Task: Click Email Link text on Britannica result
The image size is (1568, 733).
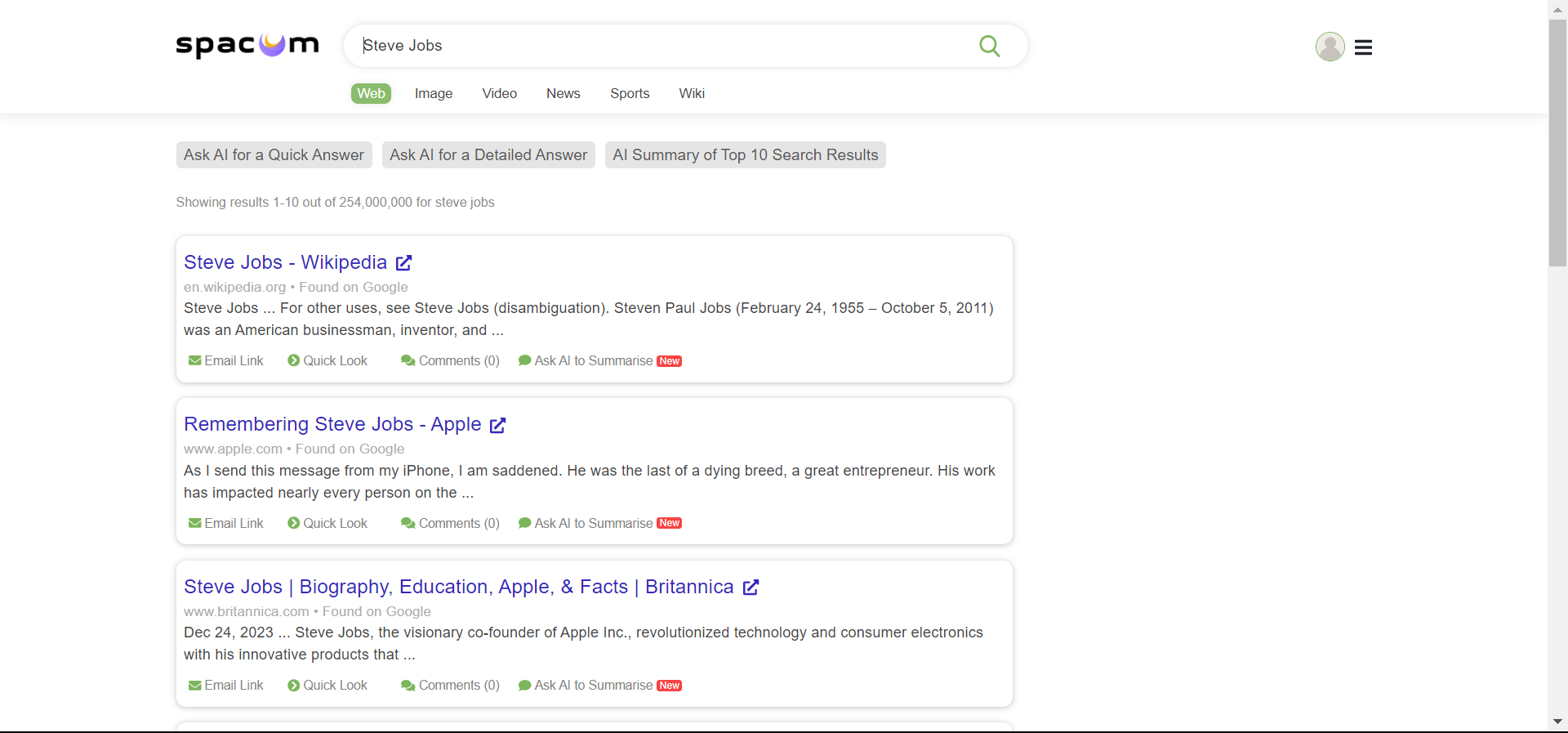Action: pos(234,685)
